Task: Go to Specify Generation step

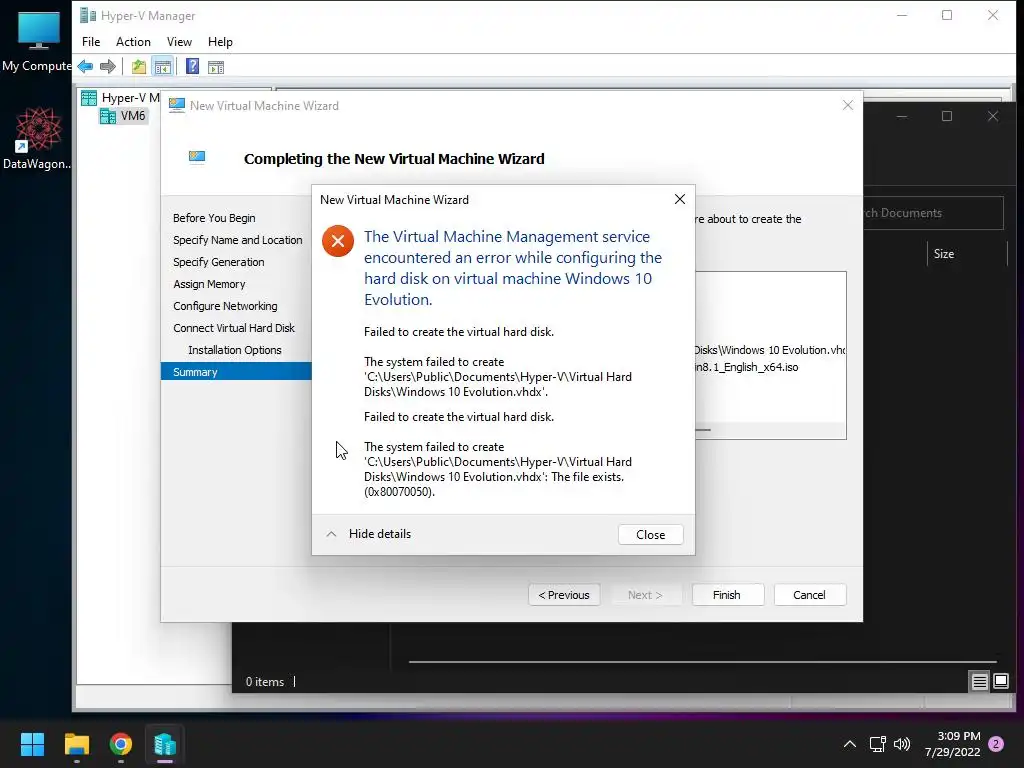Action: (x=219, y=262)
